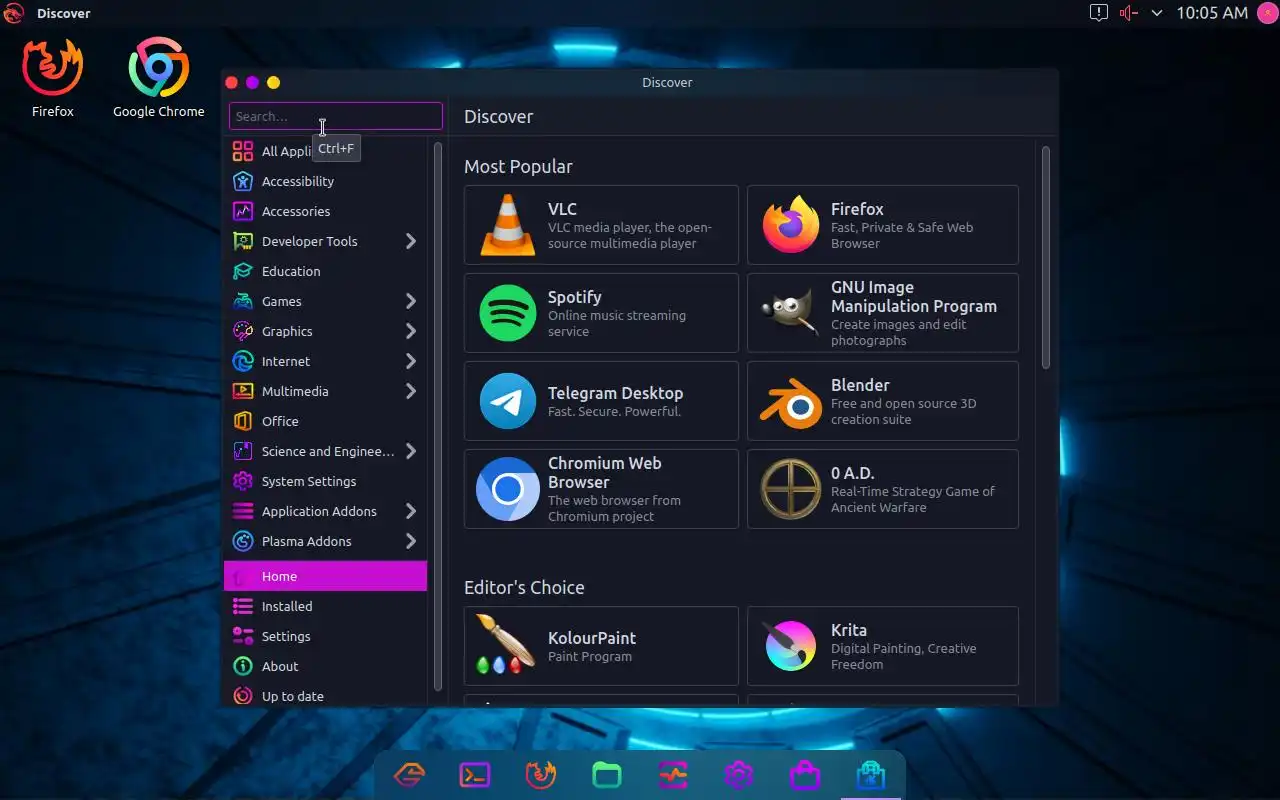1280x800 pixels.
Task: Open the file manager dock icon
Action: (x=607, y=775)
